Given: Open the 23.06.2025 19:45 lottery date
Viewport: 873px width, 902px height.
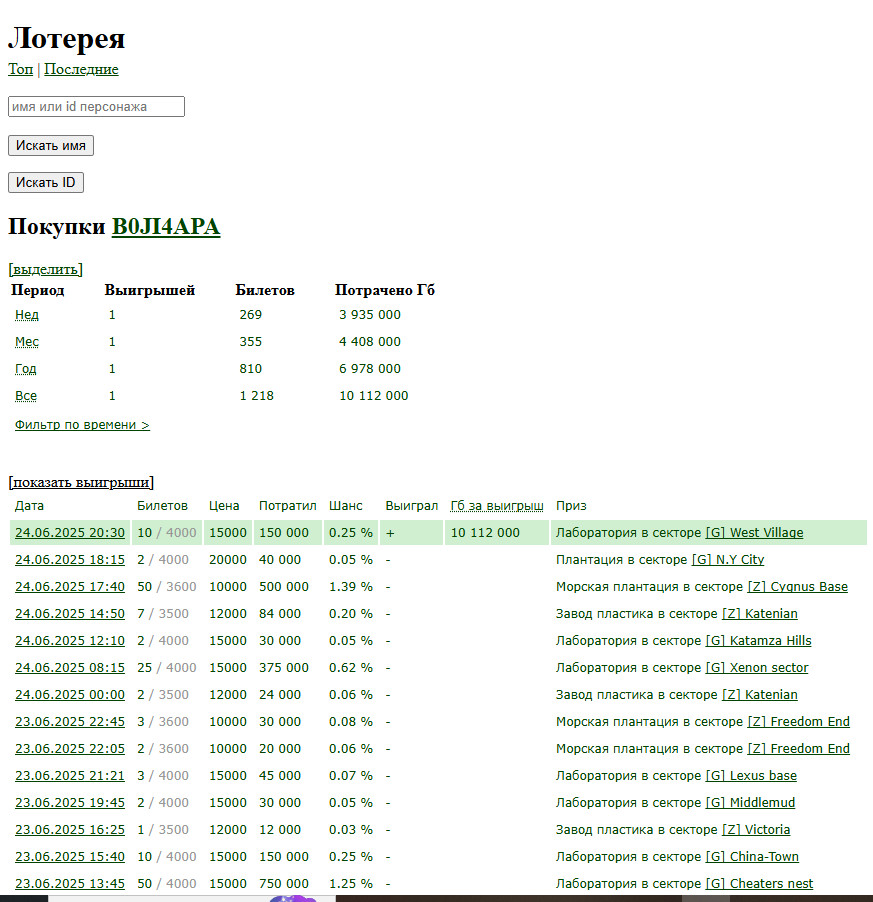Looking at the screenshot, I should 70,803.
